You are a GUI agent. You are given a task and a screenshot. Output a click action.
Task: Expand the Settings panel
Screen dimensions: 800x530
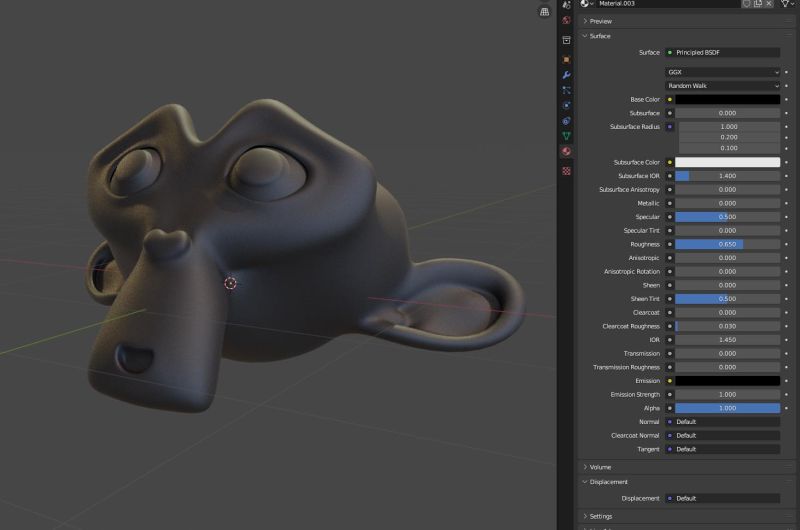coord(601,517)
